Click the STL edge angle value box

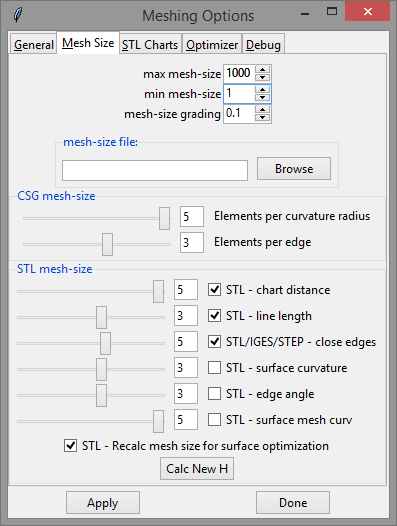point(186,393)
